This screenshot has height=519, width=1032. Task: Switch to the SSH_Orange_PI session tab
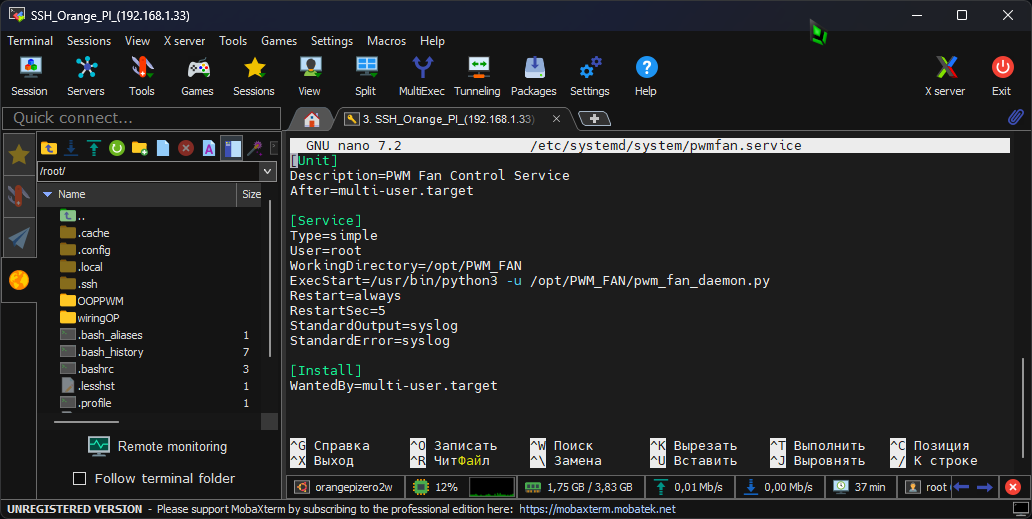(448, 119)
